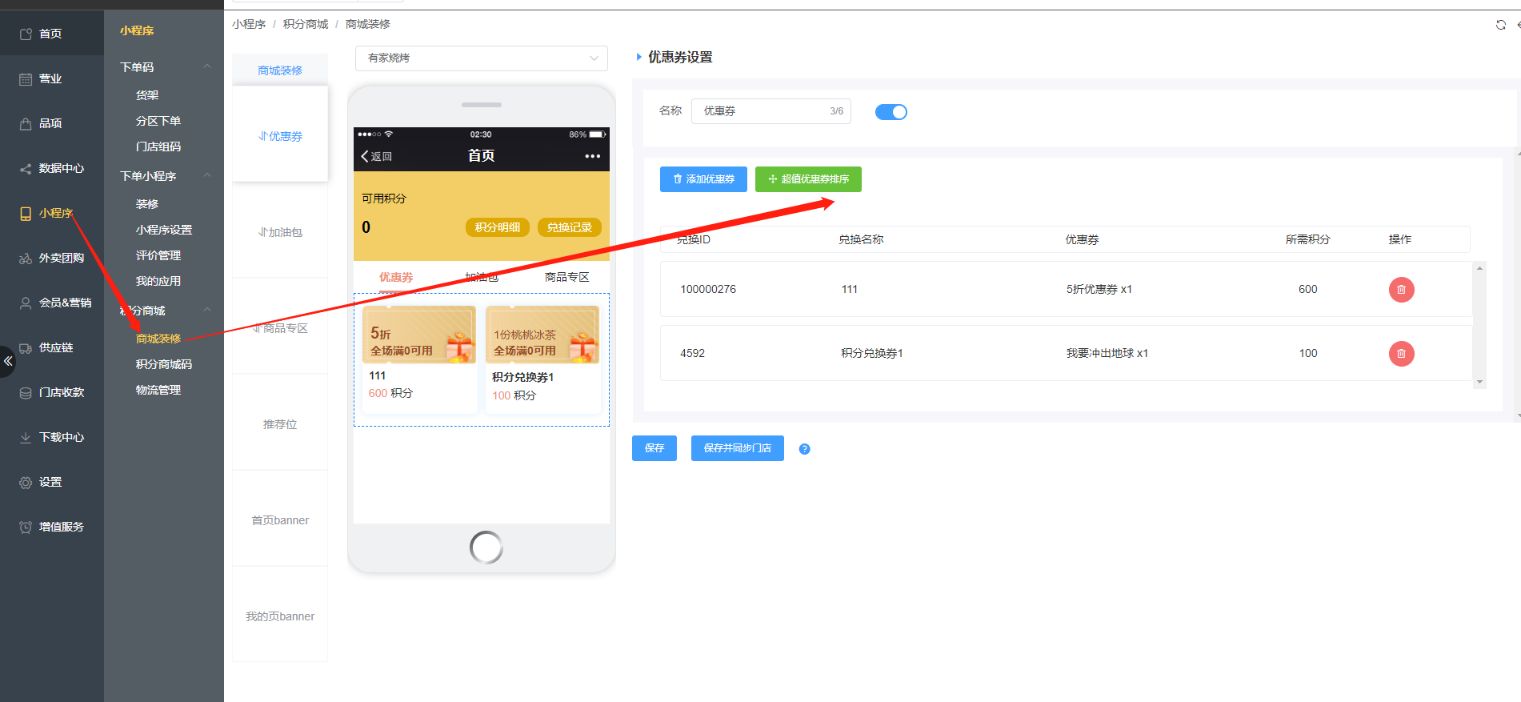The width and height of the screenshot is (1521, 702).
Task: Select the 我的页banner module card
Action: [x=280, y=616]
